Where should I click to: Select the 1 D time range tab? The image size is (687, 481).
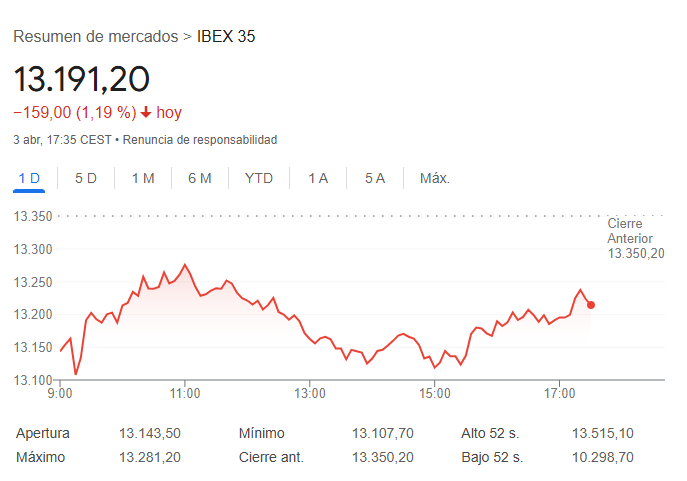pyautogui.click(x=29, y=179)
